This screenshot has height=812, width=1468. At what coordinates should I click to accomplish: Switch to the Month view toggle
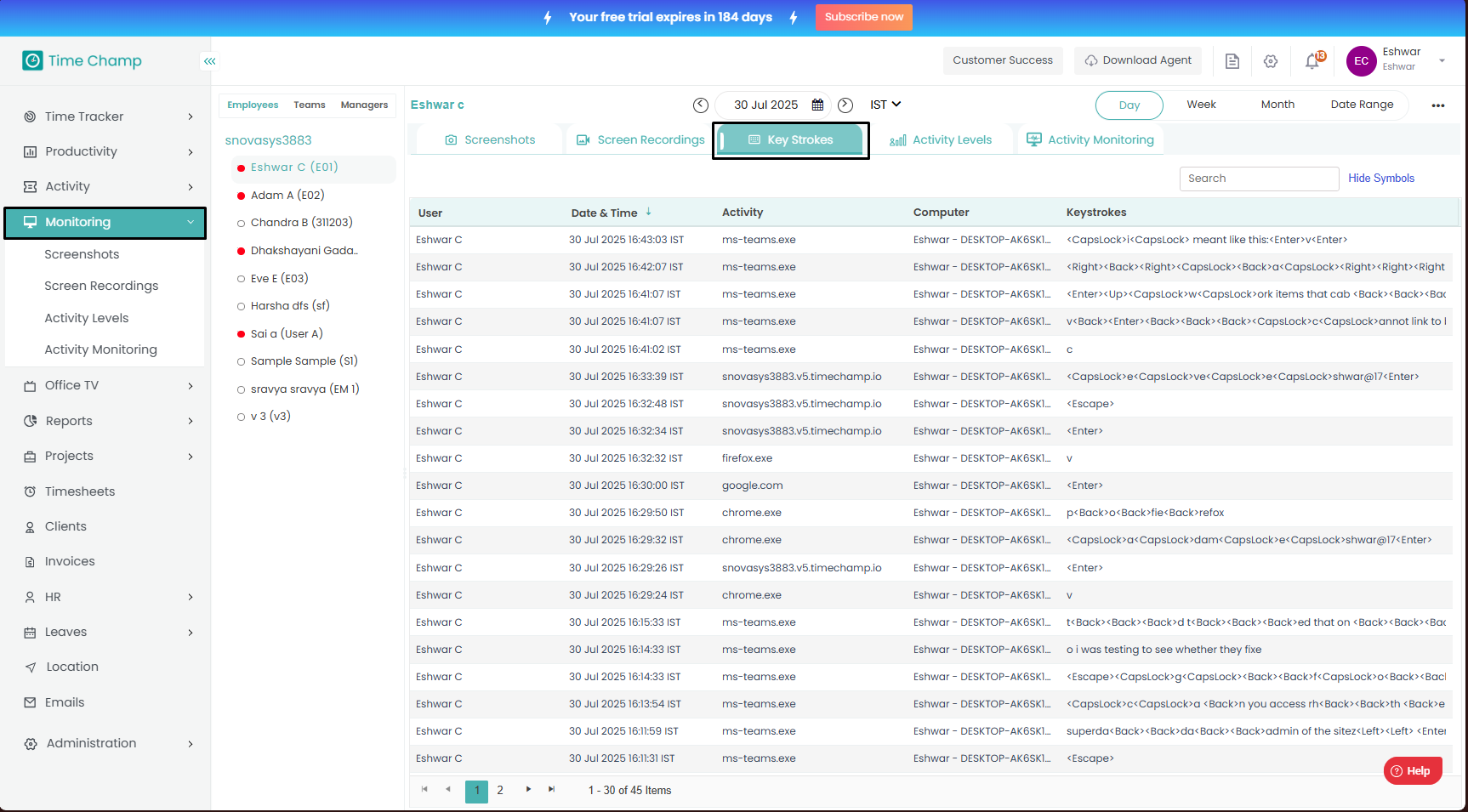coord(1277,105)
